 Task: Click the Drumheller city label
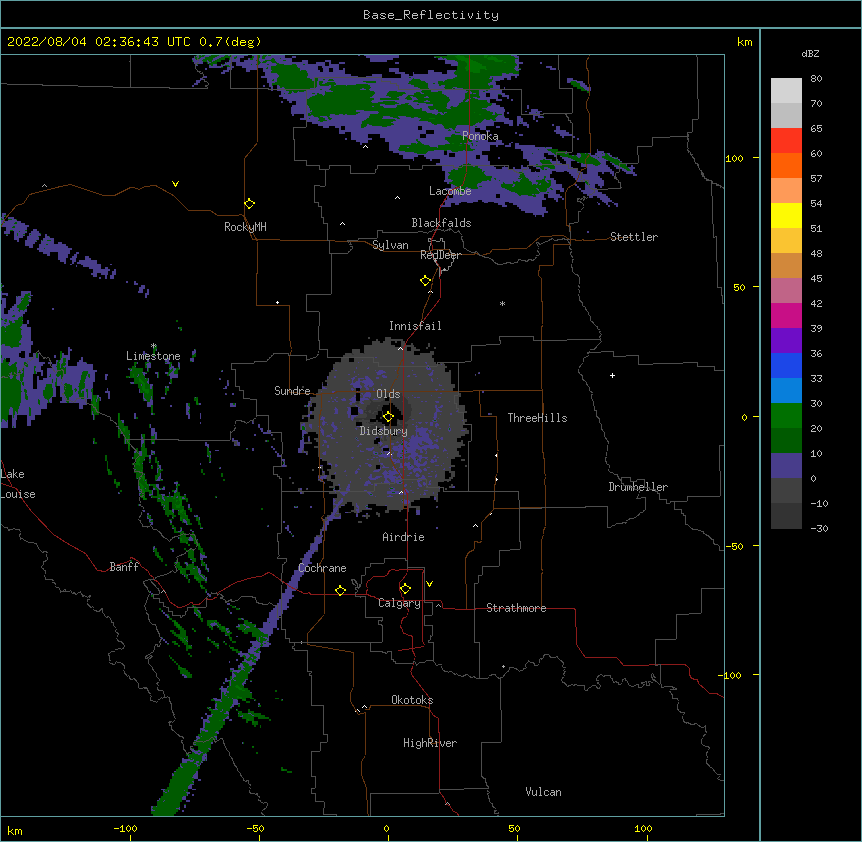[x=638, y=487]
